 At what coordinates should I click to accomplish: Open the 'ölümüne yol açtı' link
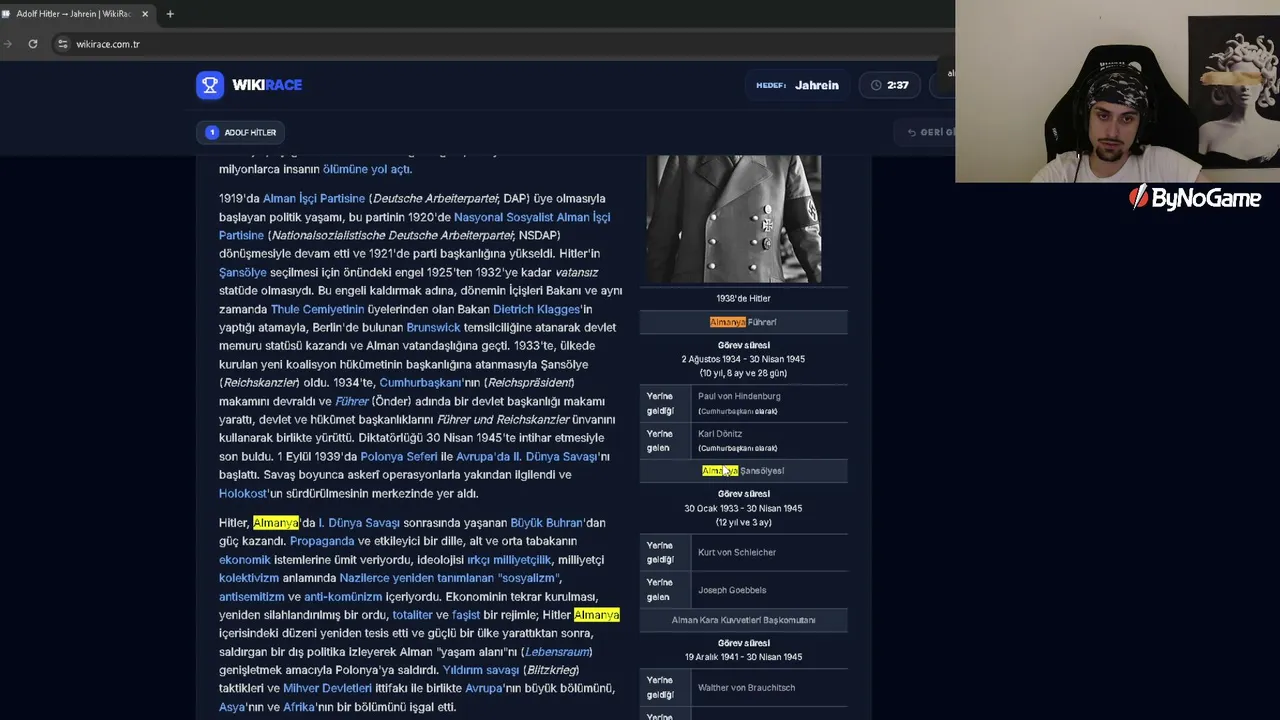pyautogui.click(x=367, y=169)
